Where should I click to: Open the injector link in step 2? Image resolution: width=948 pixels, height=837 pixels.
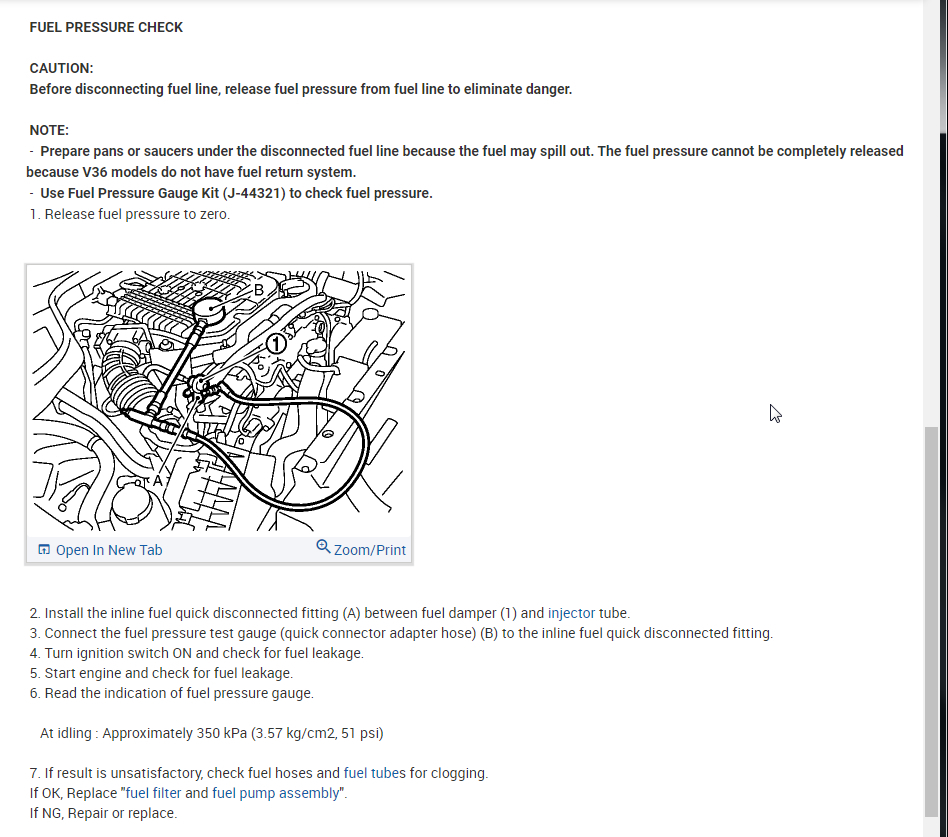pyautogui.click(x=571, y=613)
